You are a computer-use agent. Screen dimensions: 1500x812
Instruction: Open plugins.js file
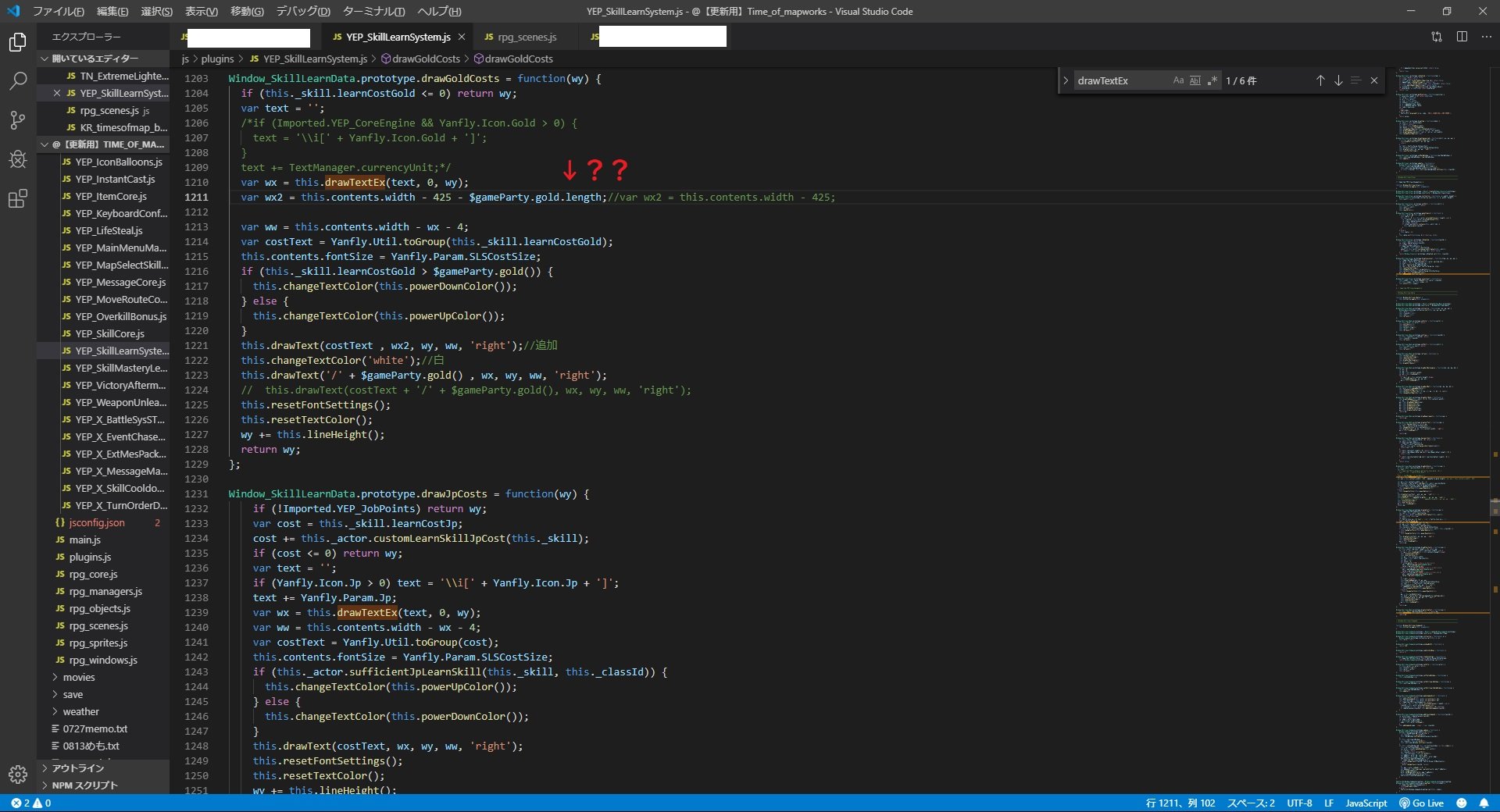pyautogui.click(x=103, y=557)
